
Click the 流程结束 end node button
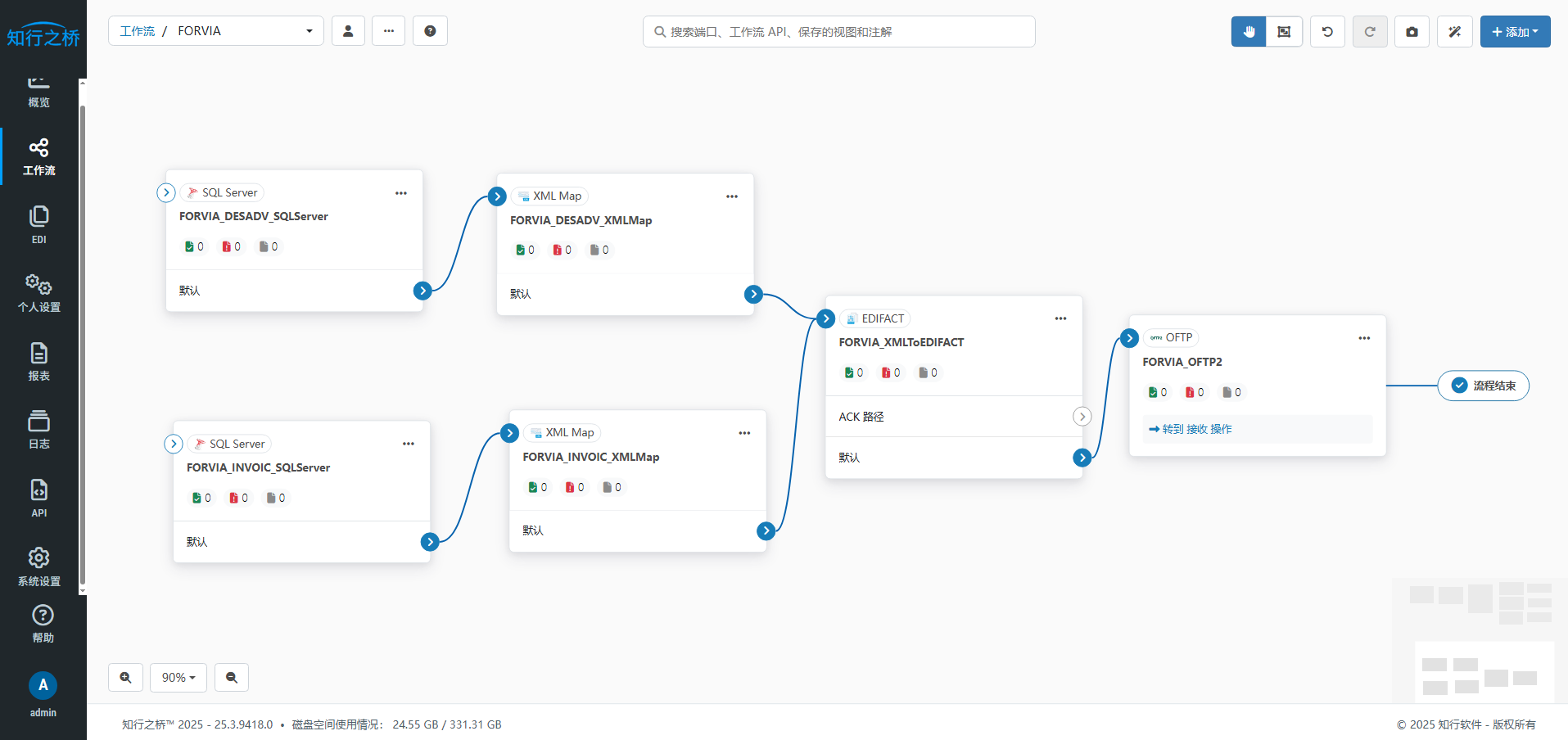tap(1483, 386)
